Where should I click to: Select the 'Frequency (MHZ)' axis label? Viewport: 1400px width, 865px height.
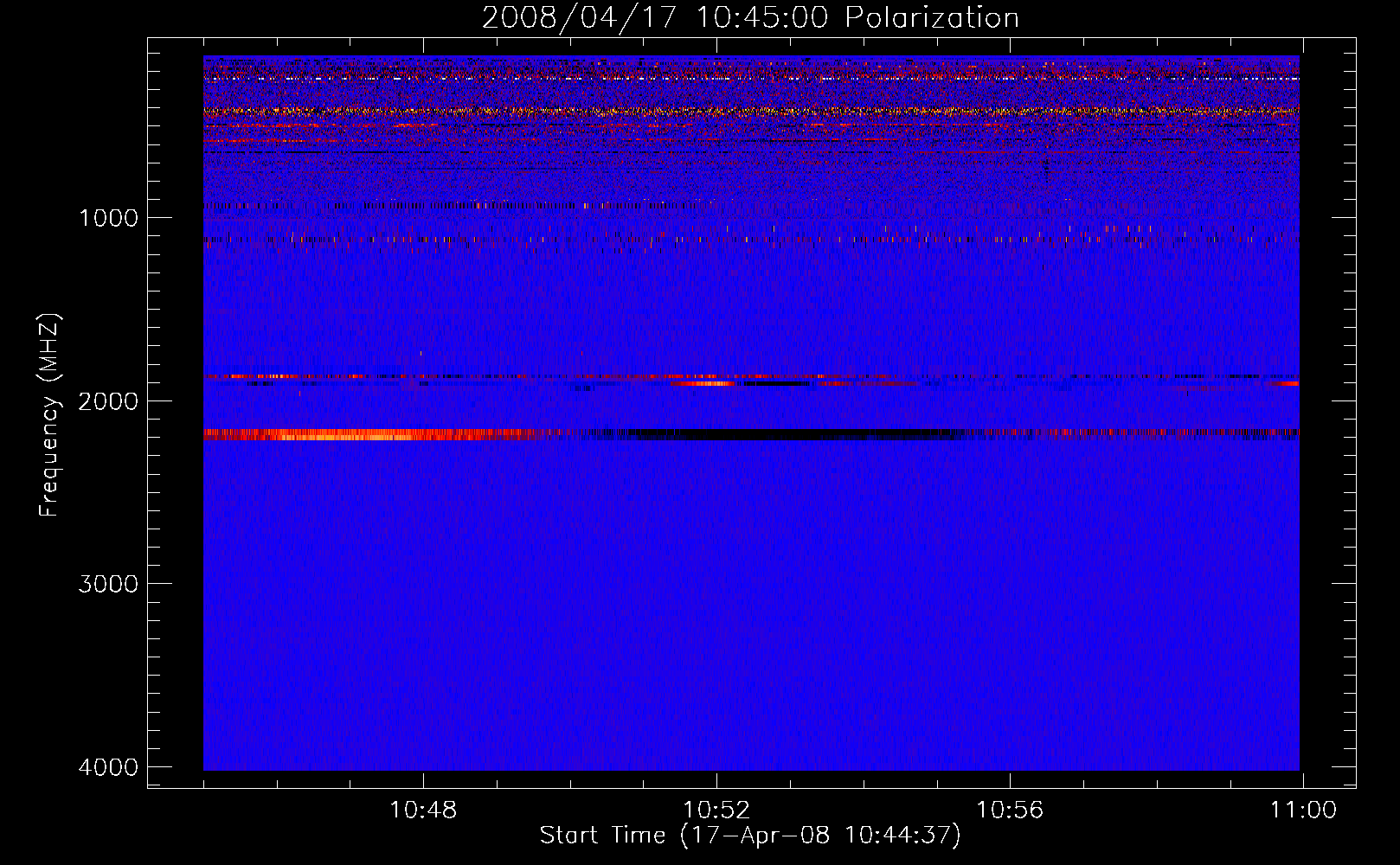pyautogui.click(x=49, y=415)
